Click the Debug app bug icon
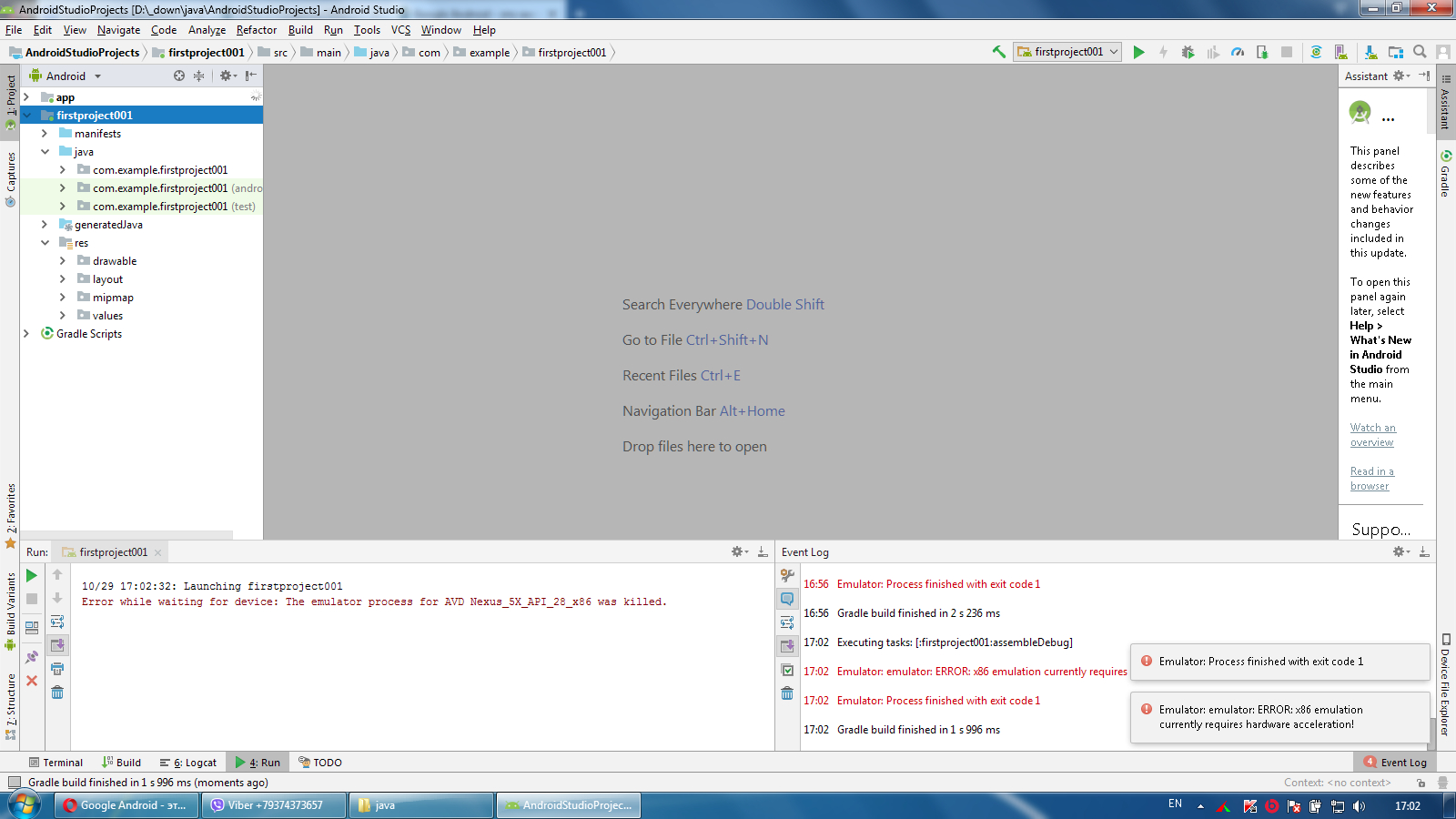This screenshot has width=1456, height=819. pos(1188,52)
